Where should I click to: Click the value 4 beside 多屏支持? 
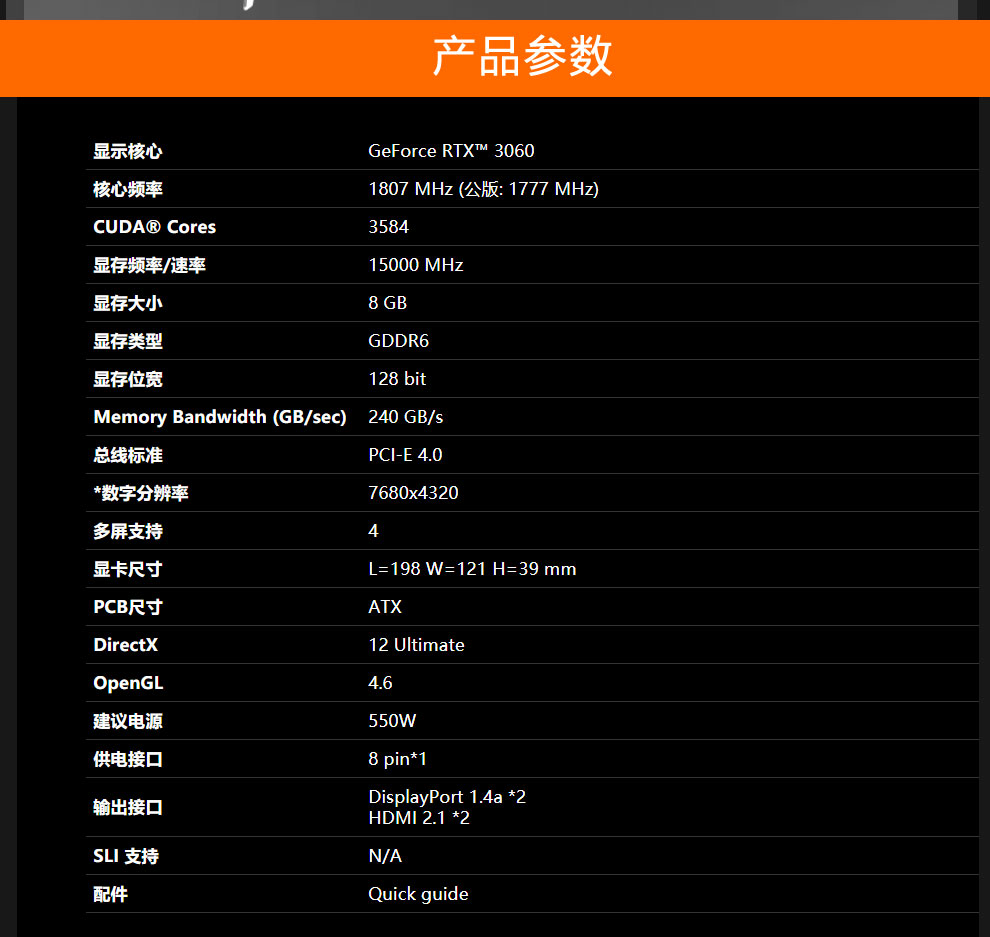tap(373, 531)
